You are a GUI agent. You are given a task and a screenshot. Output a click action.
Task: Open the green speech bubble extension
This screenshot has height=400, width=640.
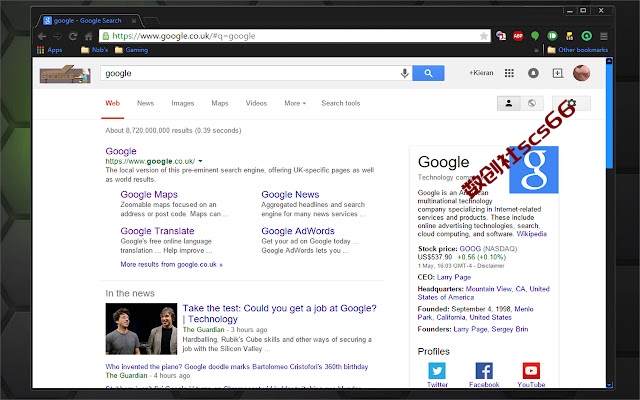click(535, 36)
